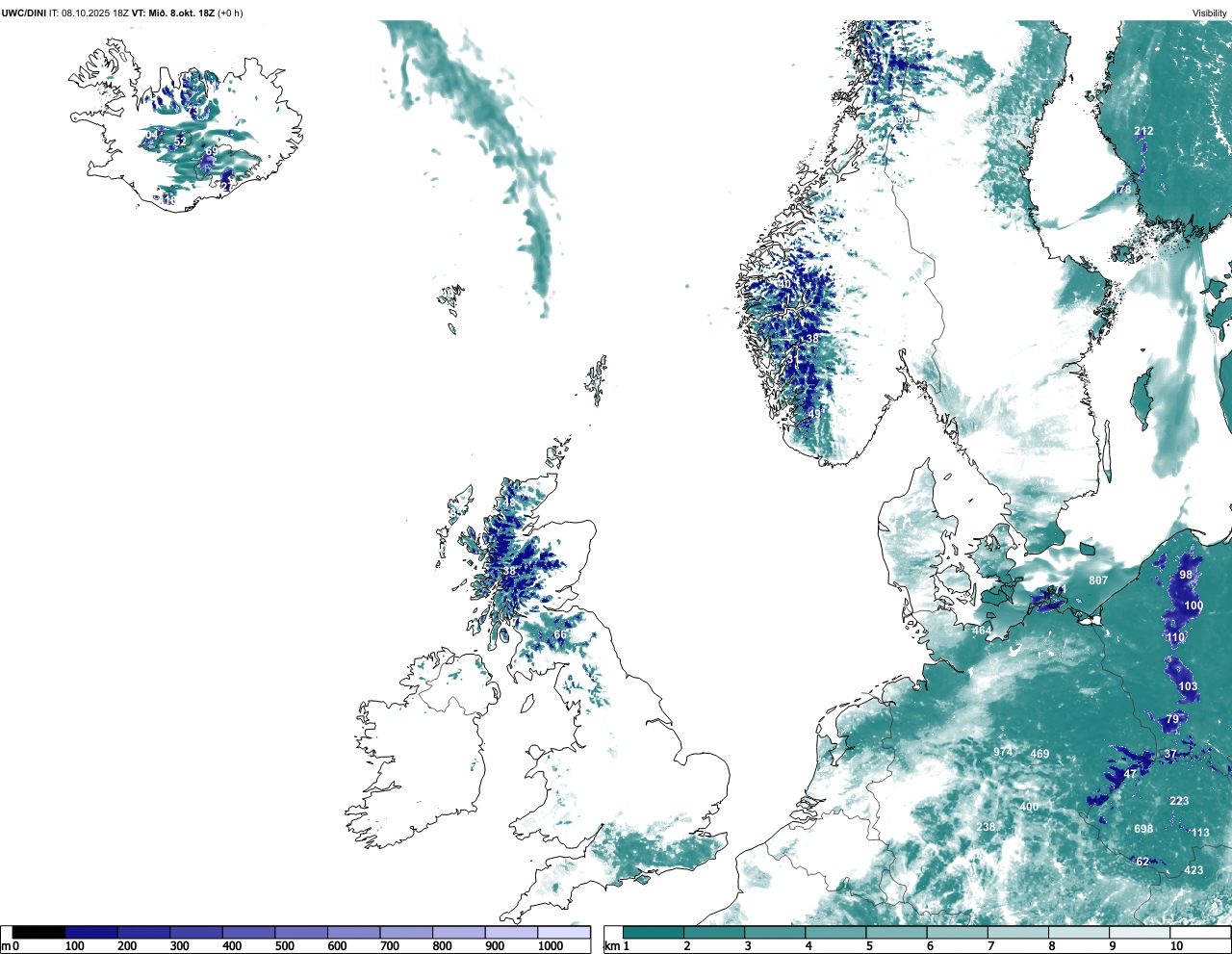Image resolution: width=1232 pixels, height=954 pixels.
Task: Click the "1000" tick label on meter scale
Action: 551,946
